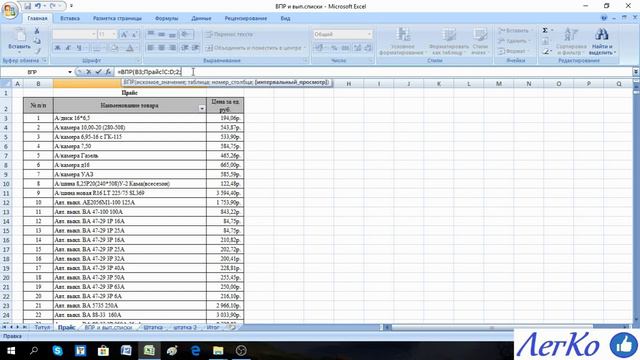
Task: Click the AutoSum sigma icon
Action: click(x=545, y=31)
